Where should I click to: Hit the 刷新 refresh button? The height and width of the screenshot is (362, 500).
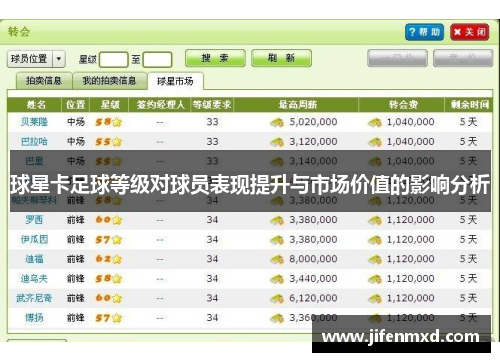point(282,58)
